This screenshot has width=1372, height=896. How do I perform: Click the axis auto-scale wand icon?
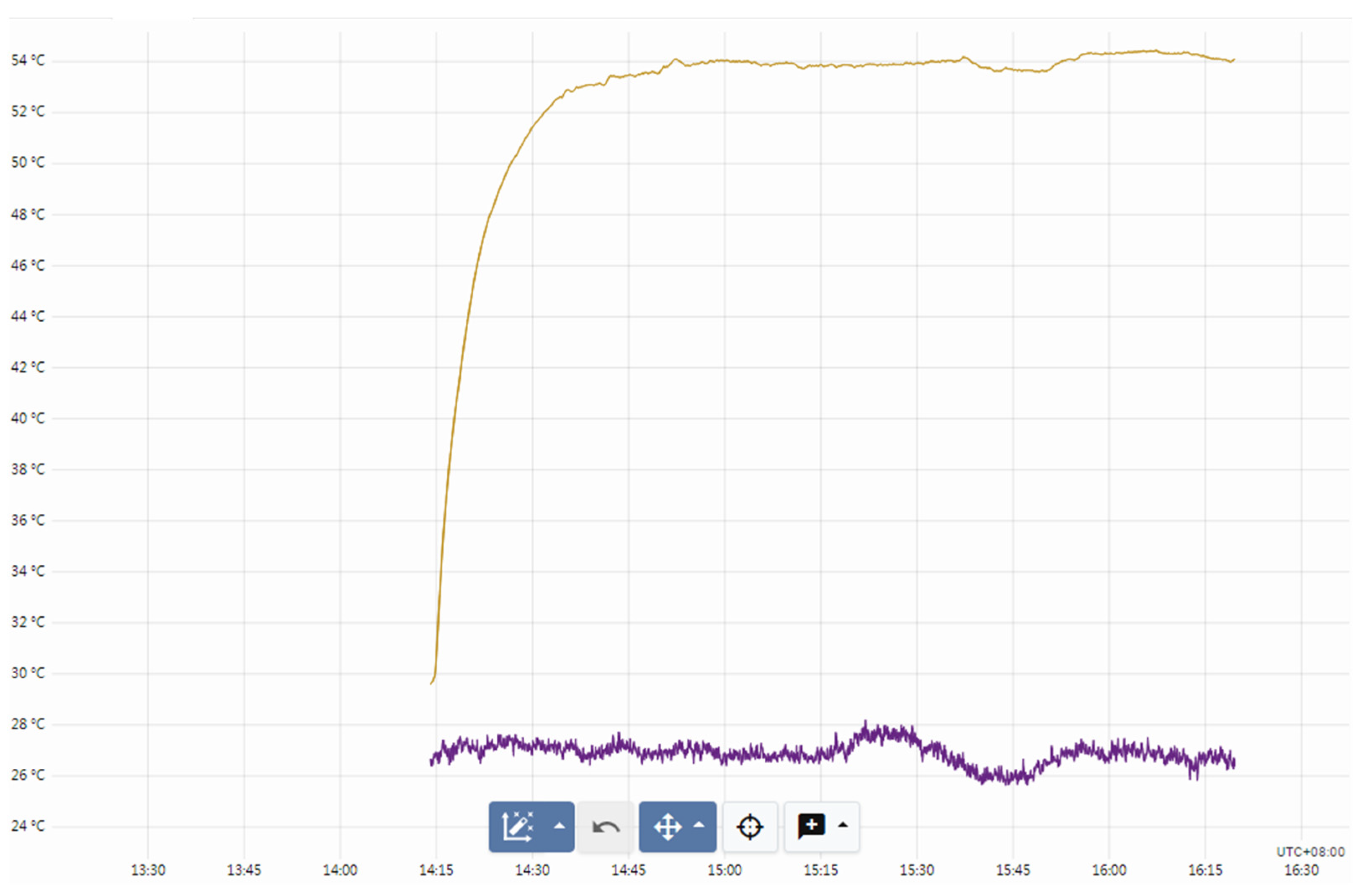point(517,827)
